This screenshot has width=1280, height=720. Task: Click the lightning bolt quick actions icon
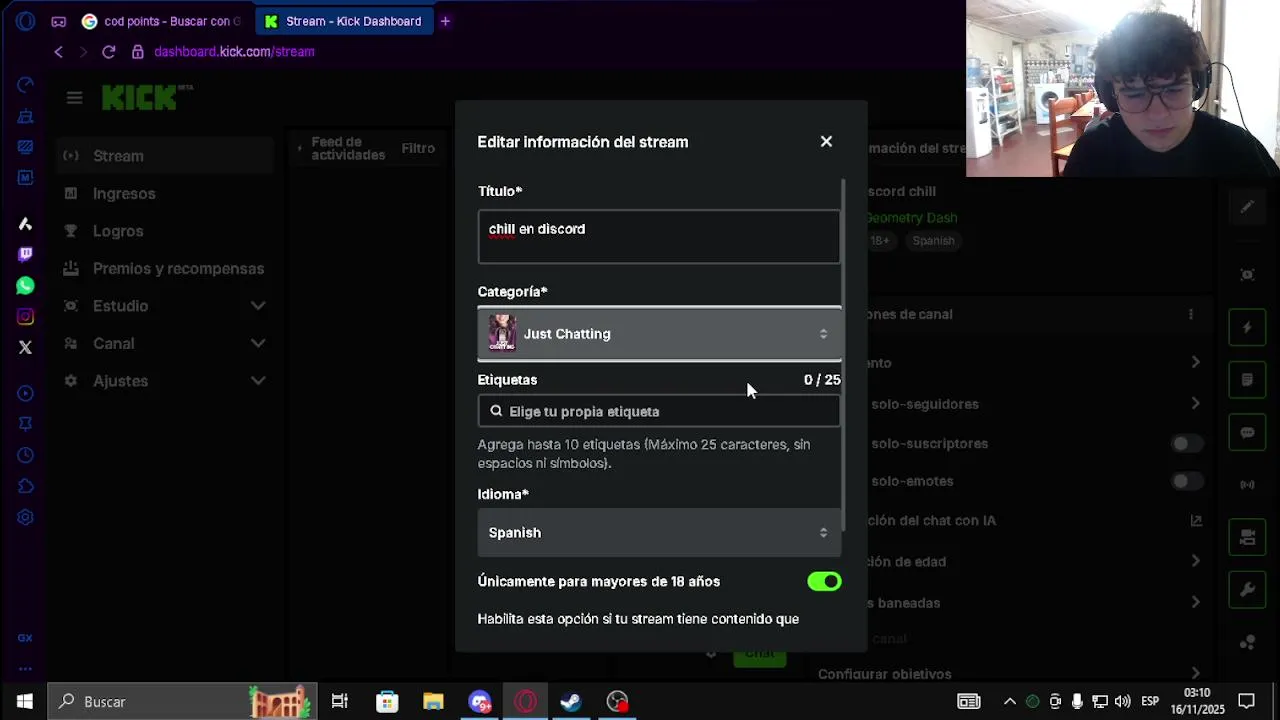click(1247, 327)
